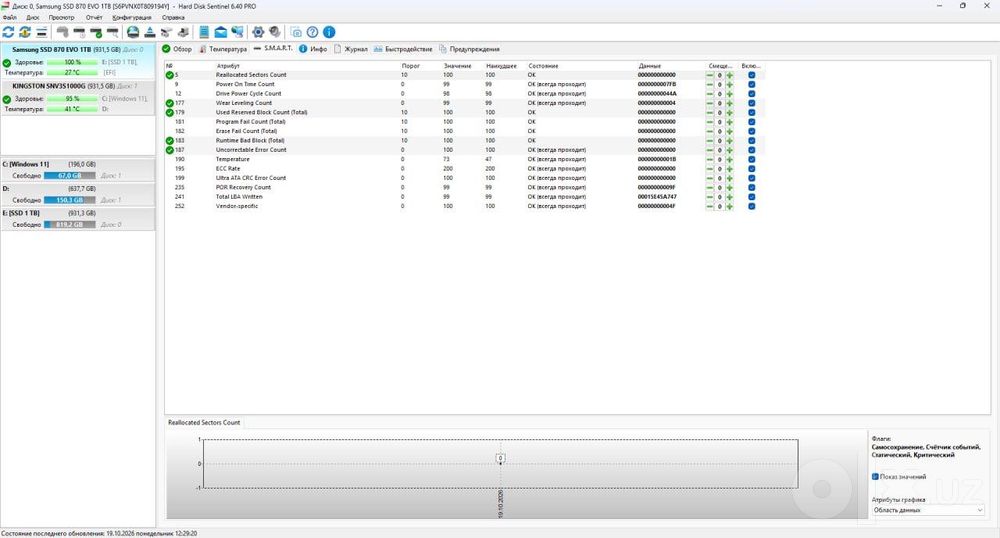Switch to the Инфо tab
1000x538 pixels.
pyautogui.click(x=313, y=49)
